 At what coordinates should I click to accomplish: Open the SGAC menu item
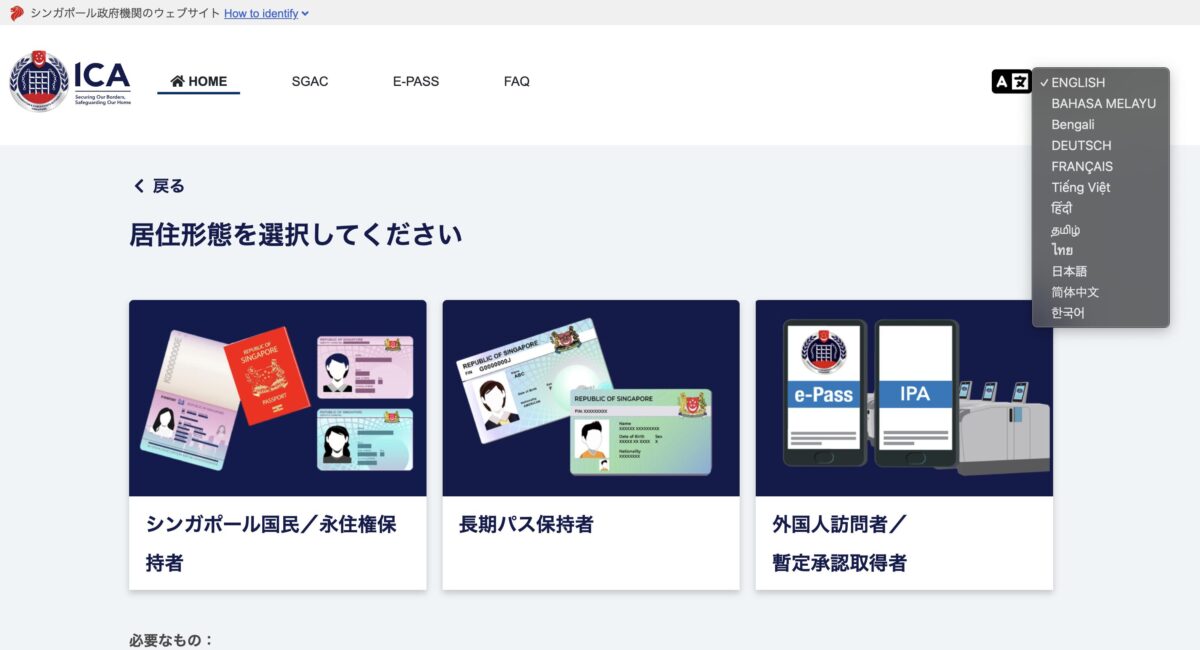[310, 81]
